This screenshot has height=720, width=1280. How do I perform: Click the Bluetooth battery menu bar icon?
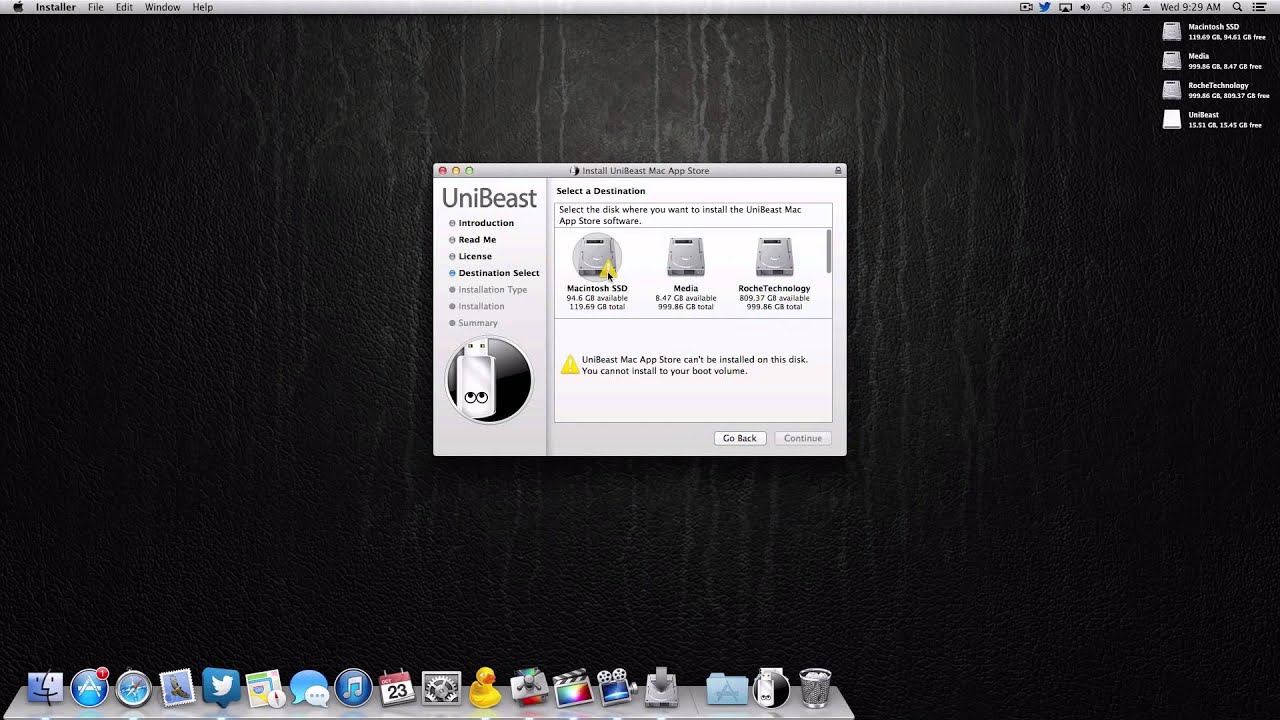[x=1127, y=7]
